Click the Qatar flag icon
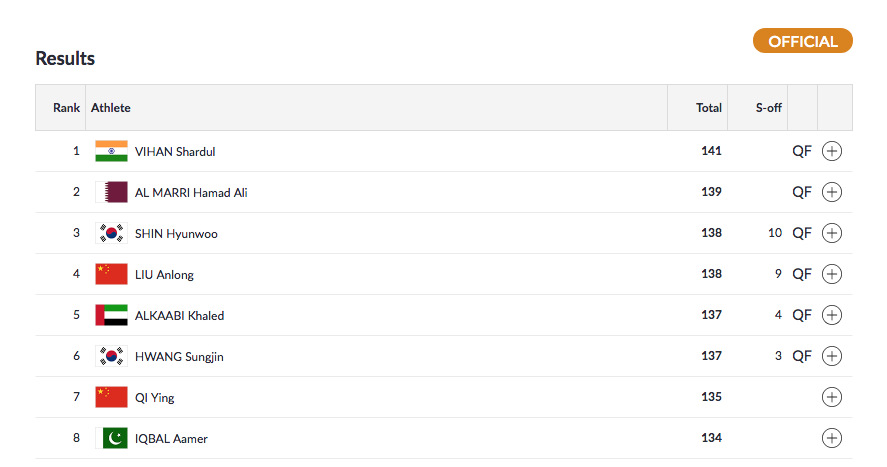Screen dimensions: 887x467 point(111,192)
